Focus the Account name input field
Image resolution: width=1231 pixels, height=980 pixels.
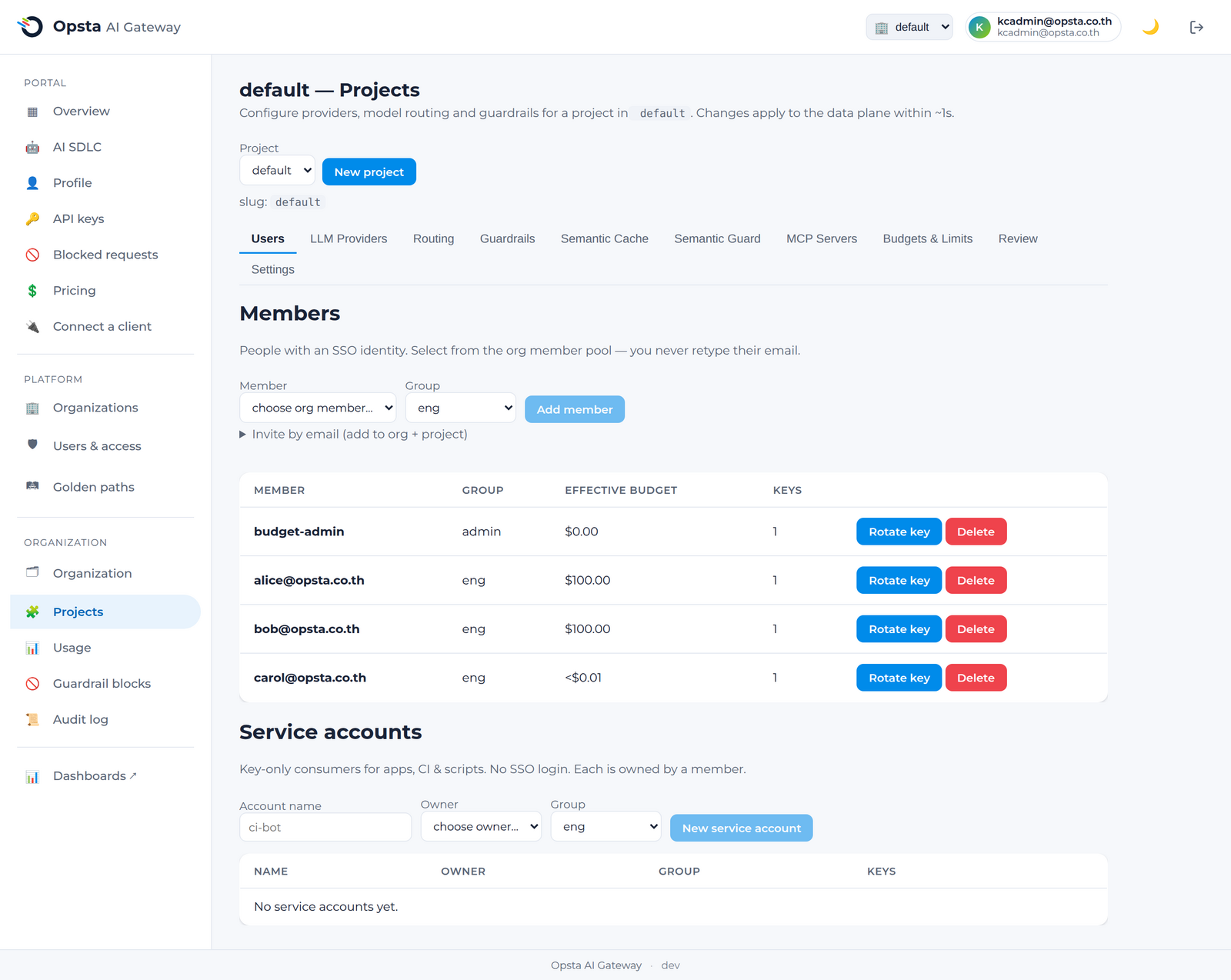click(x=325, y=827)
